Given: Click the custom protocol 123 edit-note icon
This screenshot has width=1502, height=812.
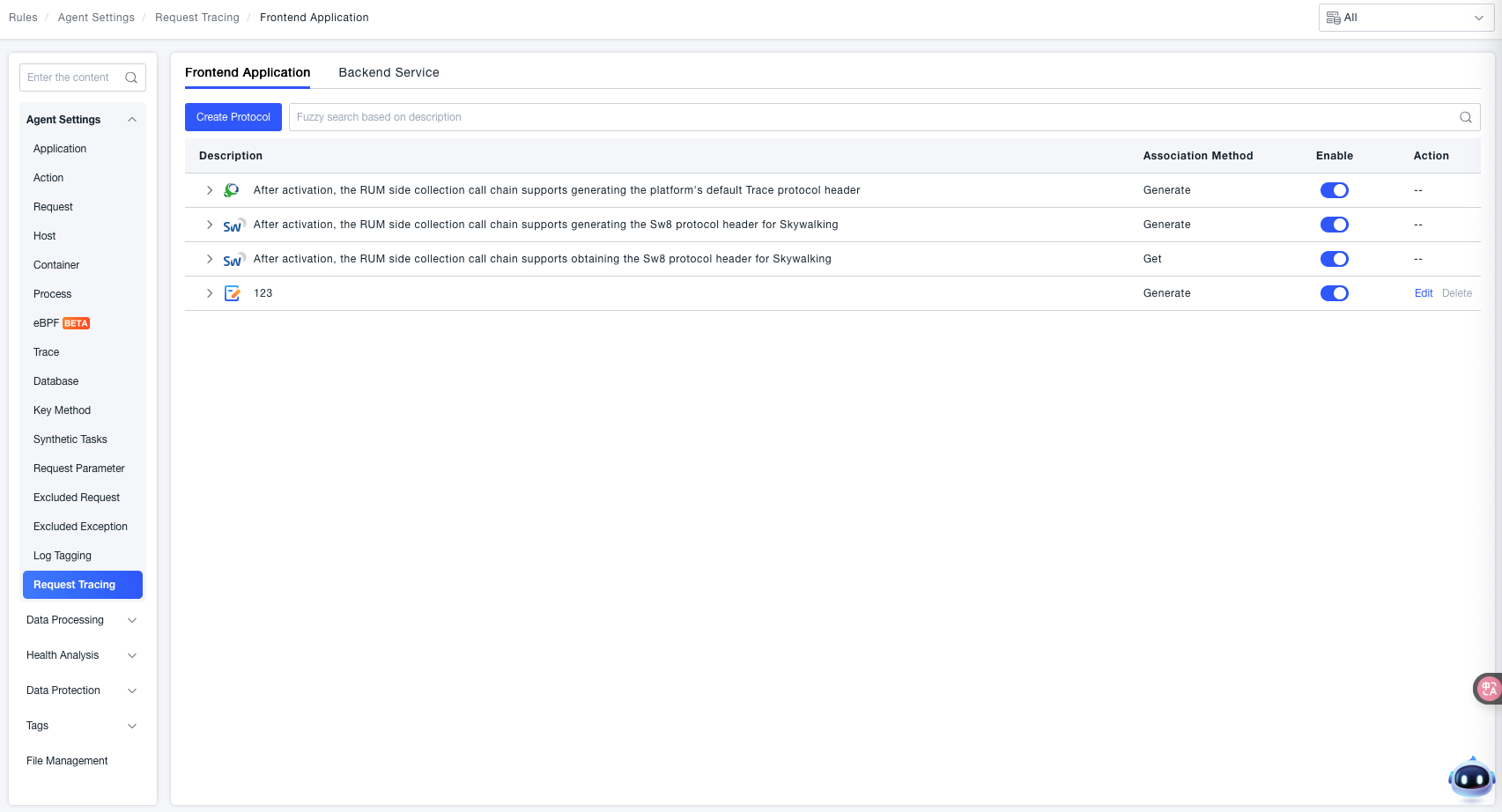Looking at the screenshot, I should tap(233, 293).
